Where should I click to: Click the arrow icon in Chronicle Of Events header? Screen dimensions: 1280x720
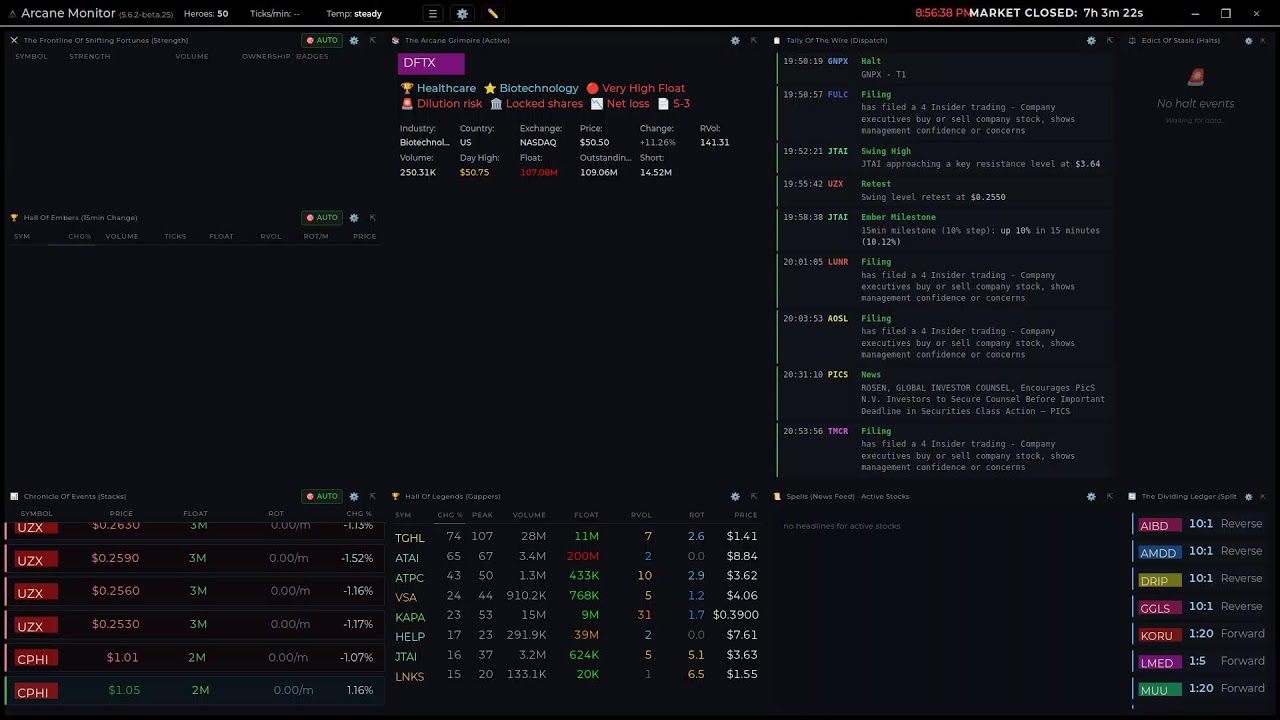point(372,496)
